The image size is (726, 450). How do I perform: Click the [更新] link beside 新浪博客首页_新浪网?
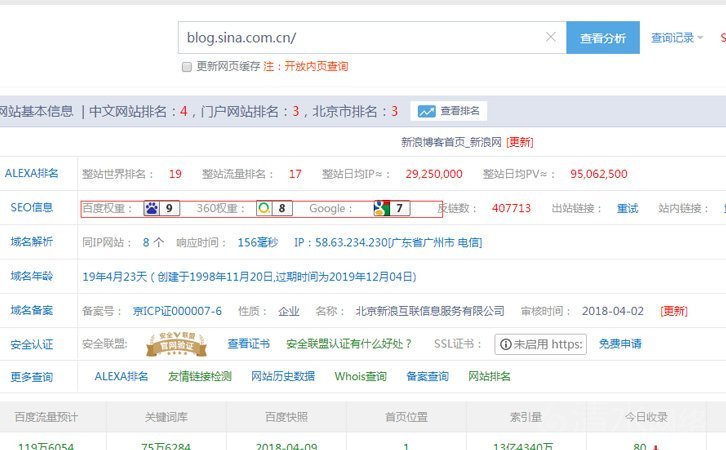click(519, 142)
